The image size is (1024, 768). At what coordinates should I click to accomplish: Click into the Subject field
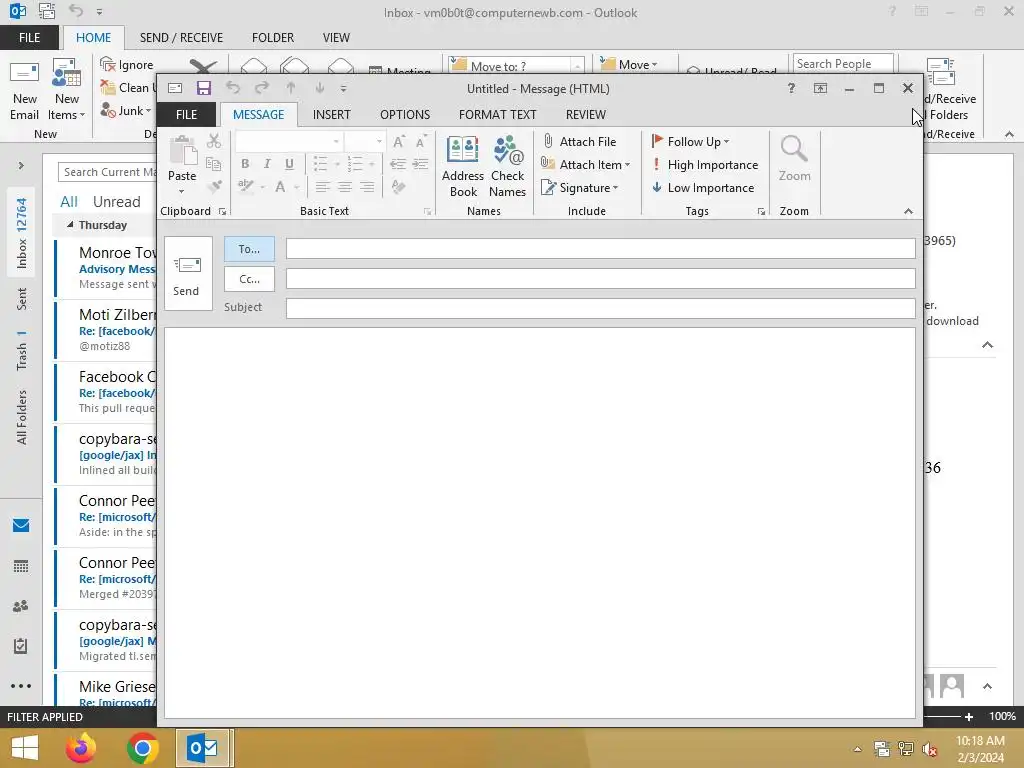coord(600,308)
